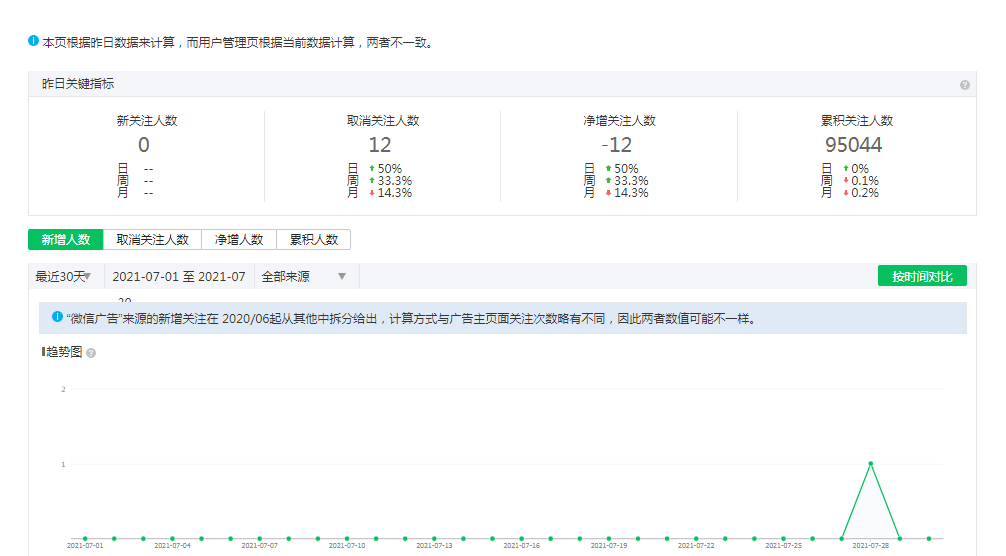This screenshot has width=1006, height=556.
Task: Click the blue info icon beside the top notice
Action: (33, 42)
